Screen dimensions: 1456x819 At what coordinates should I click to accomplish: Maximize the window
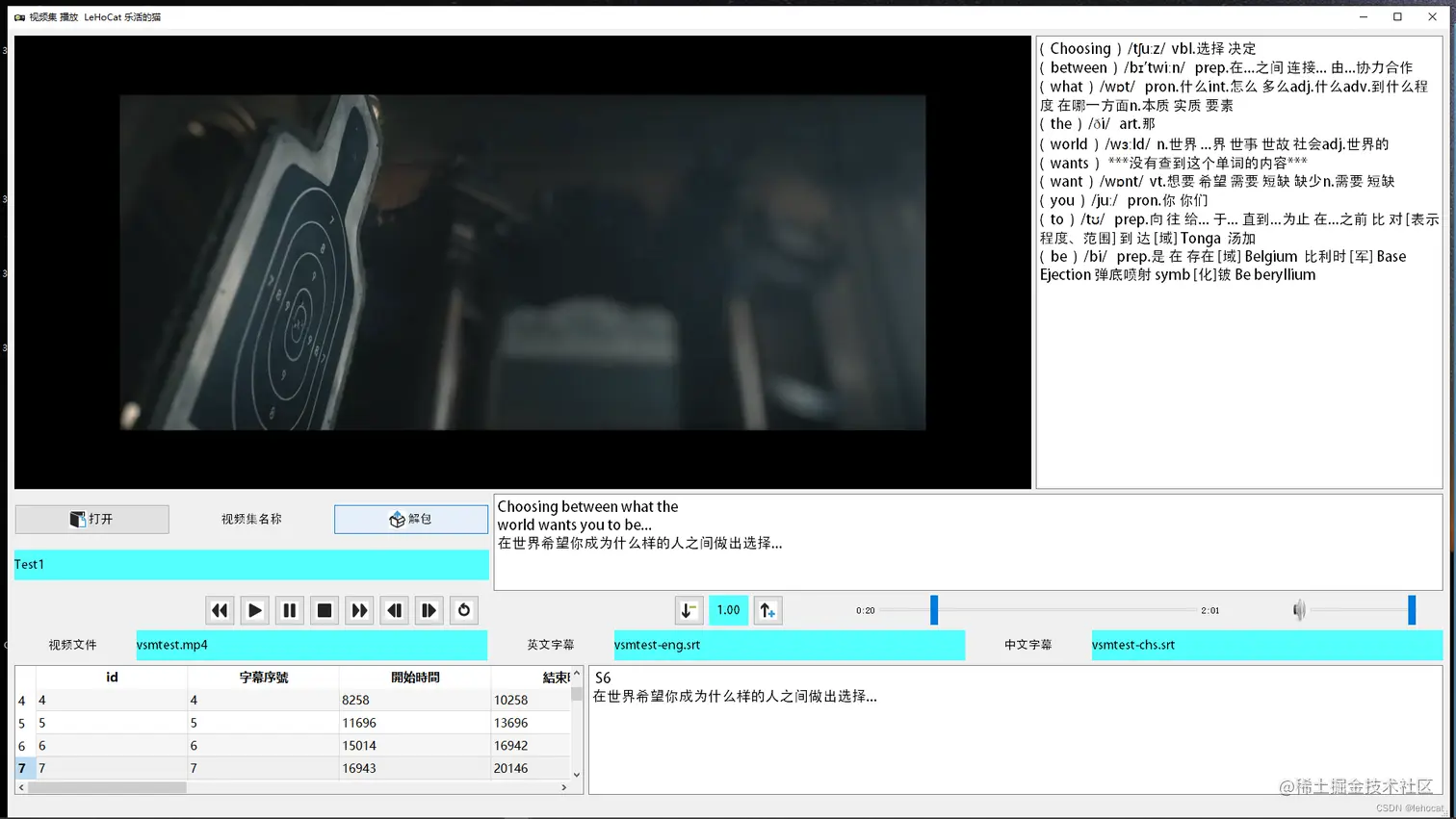1397,16
